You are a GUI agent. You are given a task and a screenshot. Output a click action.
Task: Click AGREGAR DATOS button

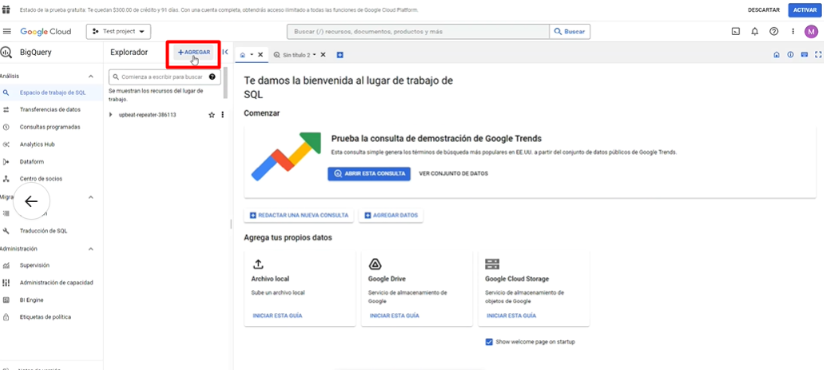[x=391, y=215]
